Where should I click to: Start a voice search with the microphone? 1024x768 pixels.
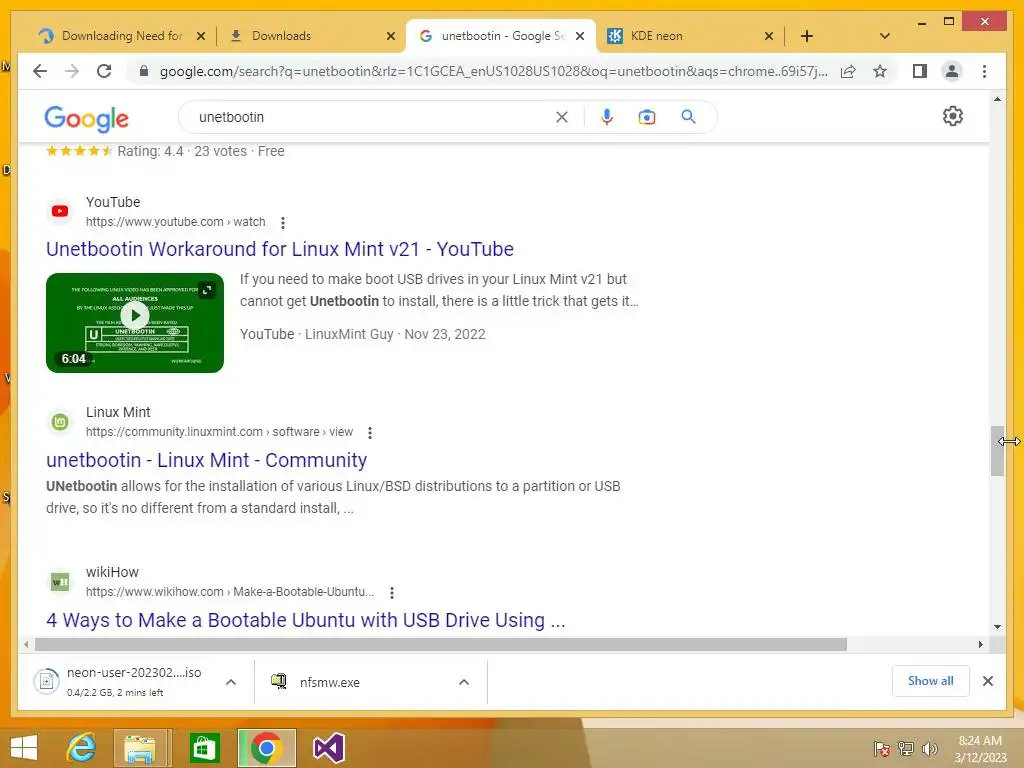tap(607, 117)
